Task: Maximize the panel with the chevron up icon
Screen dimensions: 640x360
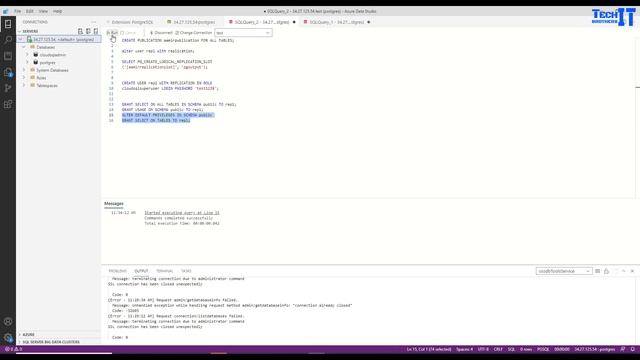Action: pos(624,271)
